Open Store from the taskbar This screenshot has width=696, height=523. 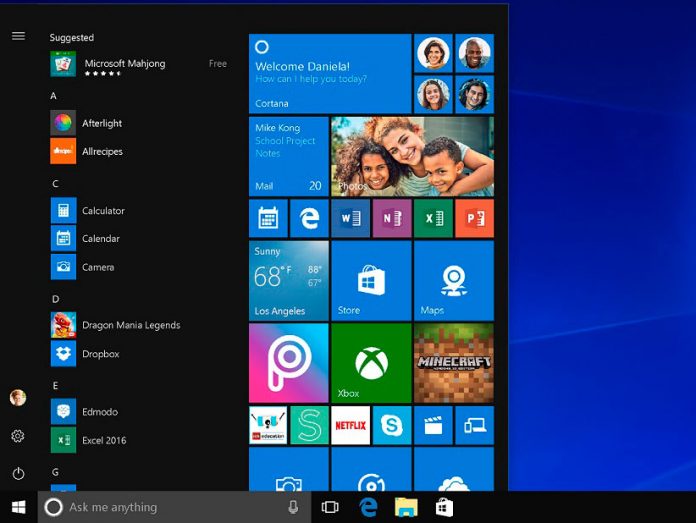(444, 507)
